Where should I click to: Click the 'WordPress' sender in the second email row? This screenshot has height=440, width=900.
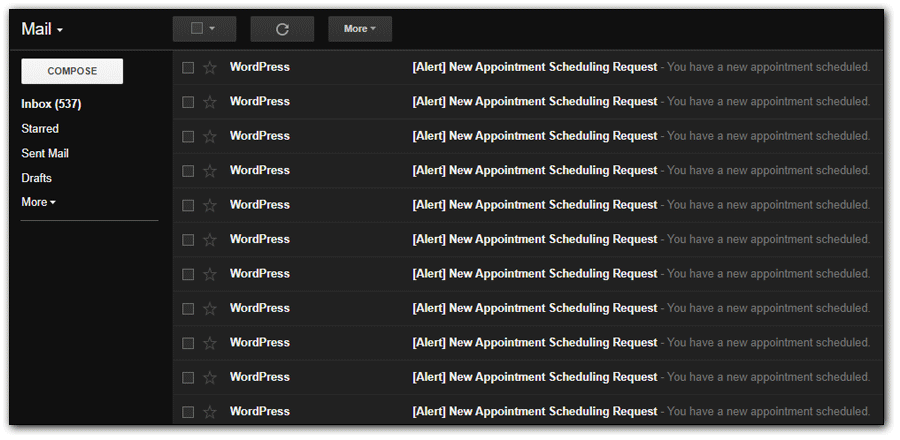(260, 102)
